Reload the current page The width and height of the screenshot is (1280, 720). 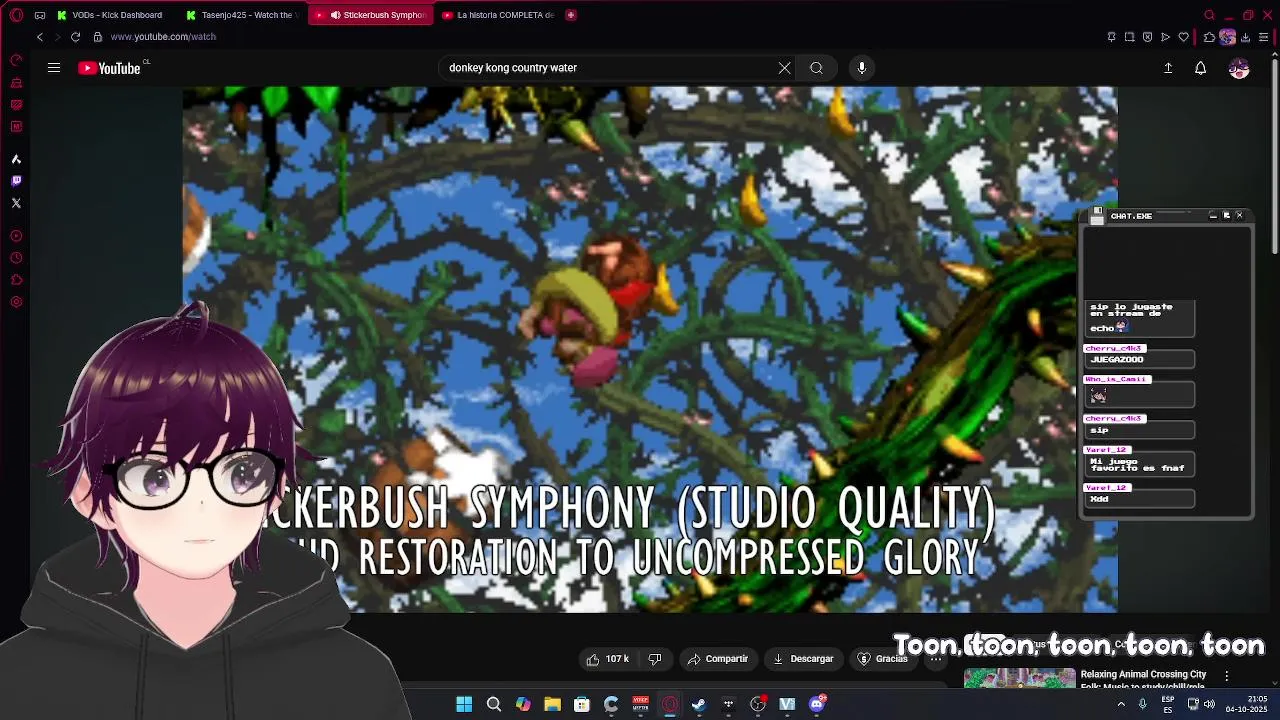click(x=75, y=37)
